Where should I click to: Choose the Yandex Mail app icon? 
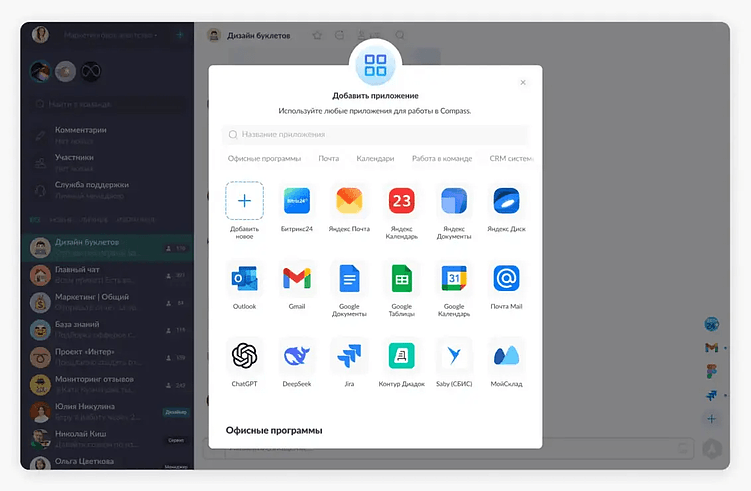[x=349, y=201]
